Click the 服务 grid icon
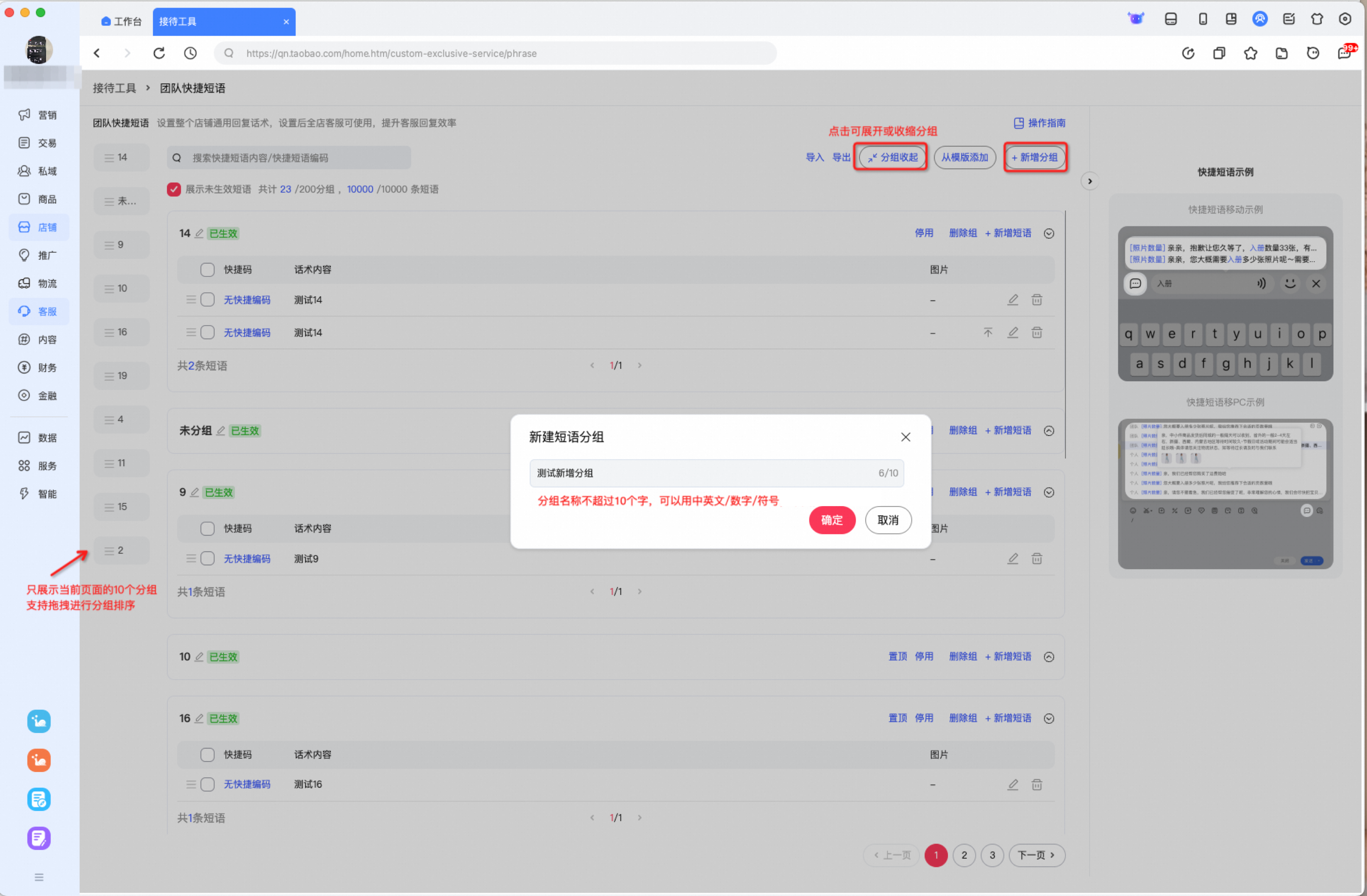The width and height of the screenshot is (1367, 896). [x=24, y=466]
